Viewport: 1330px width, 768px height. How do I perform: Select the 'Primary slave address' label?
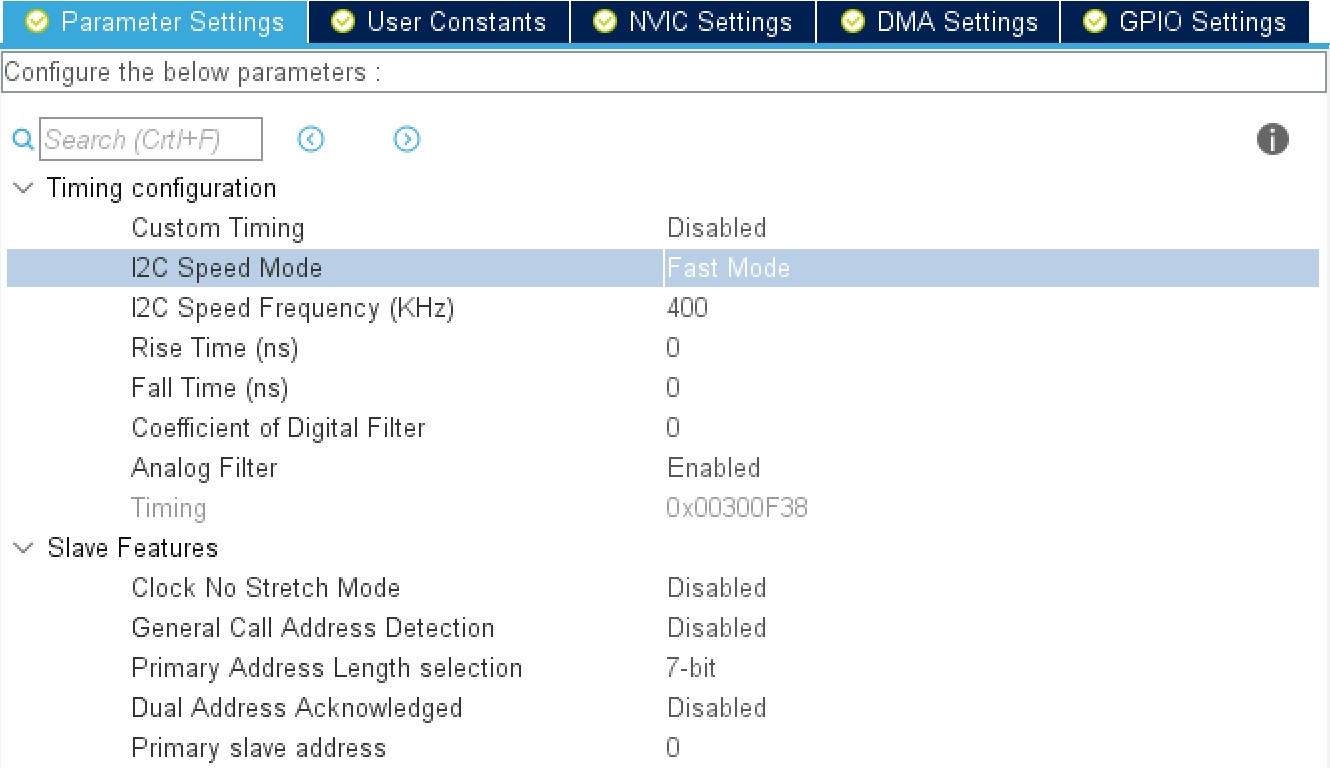(x=259, y=748)
